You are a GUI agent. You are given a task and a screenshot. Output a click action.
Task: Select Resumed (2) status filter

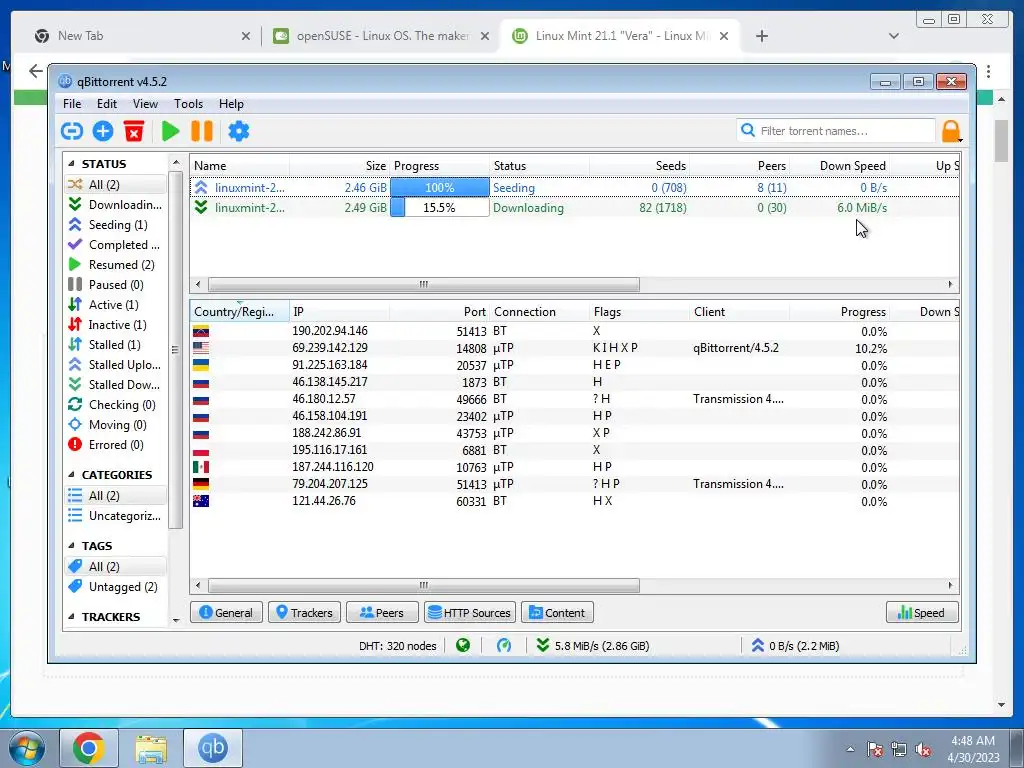115,265
